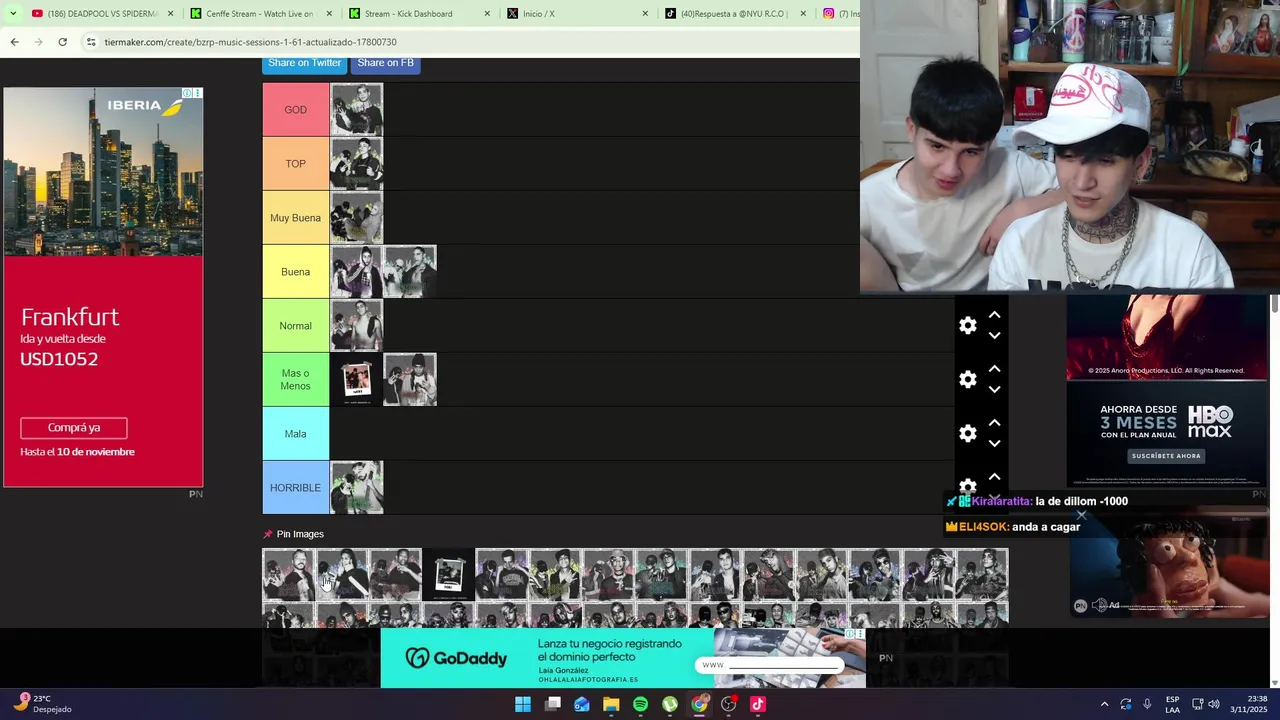
Task: Open the tab search dropdown chevron
Action: coord(12,13)
